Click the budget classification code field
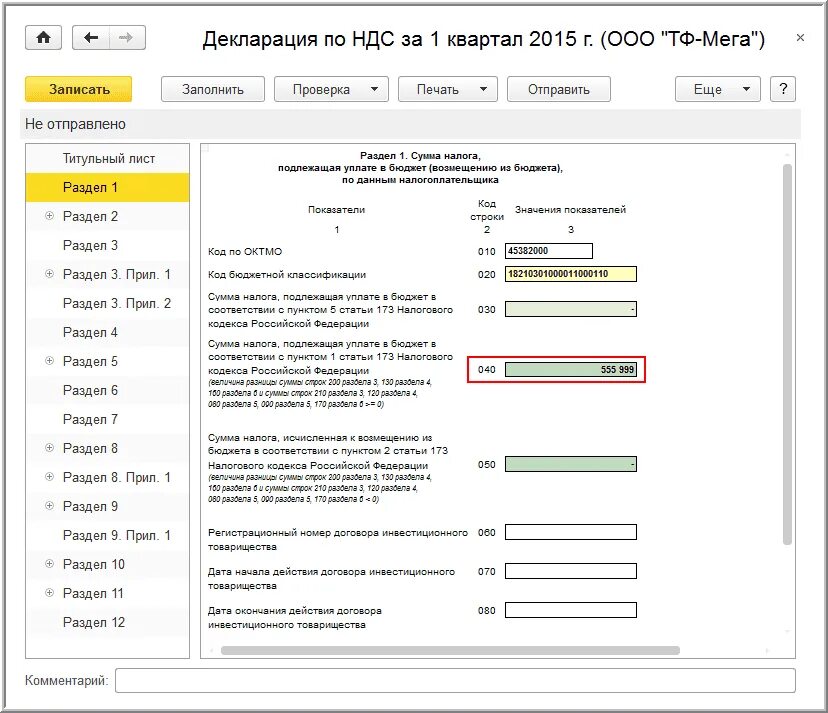 coord(571,274)
